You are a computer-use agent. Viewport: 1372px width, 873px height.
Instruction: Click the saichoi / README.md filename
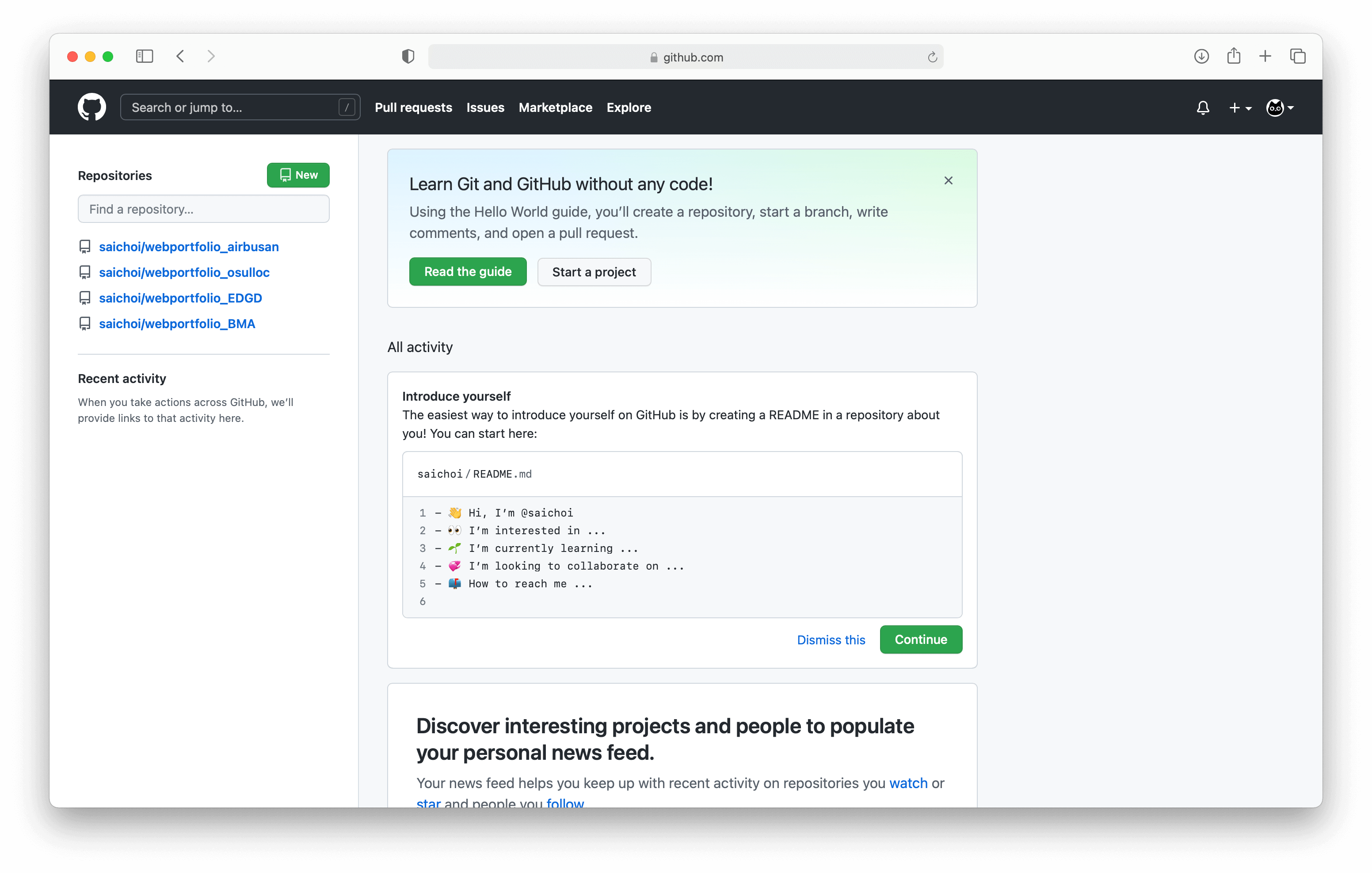(475, 475)
